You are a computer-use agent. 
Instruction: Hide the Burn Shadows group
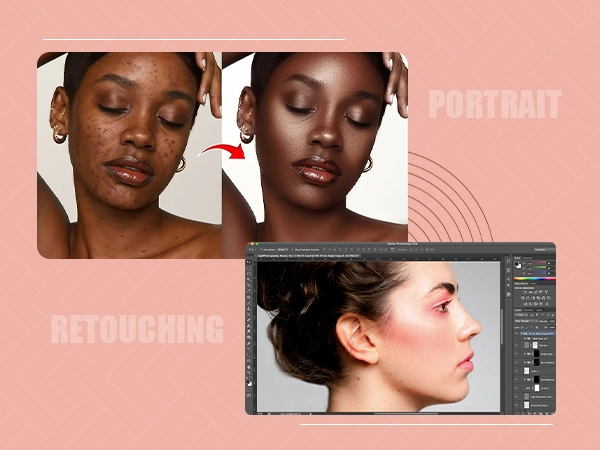click(516, 362)
